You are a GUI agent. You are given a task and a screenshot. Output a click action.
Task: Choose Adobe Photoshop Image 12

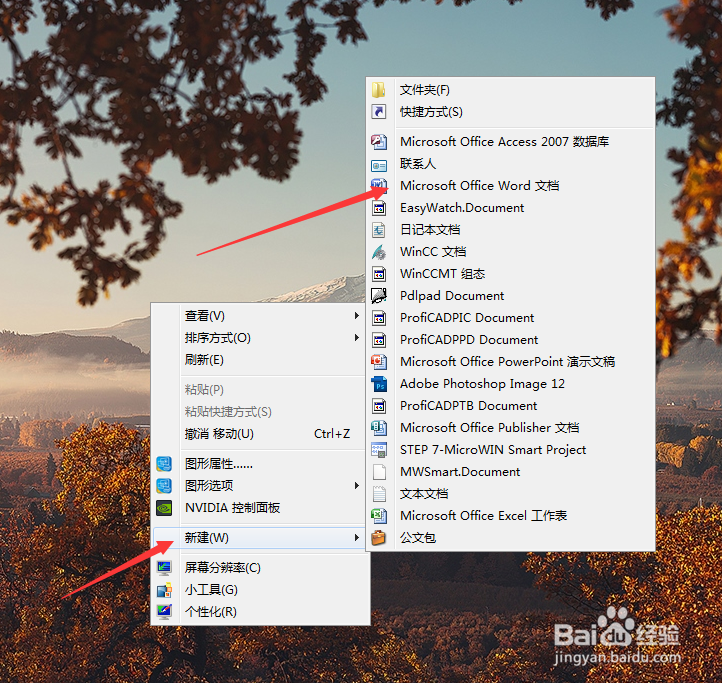pyautogui.click(x=510, y=384)
